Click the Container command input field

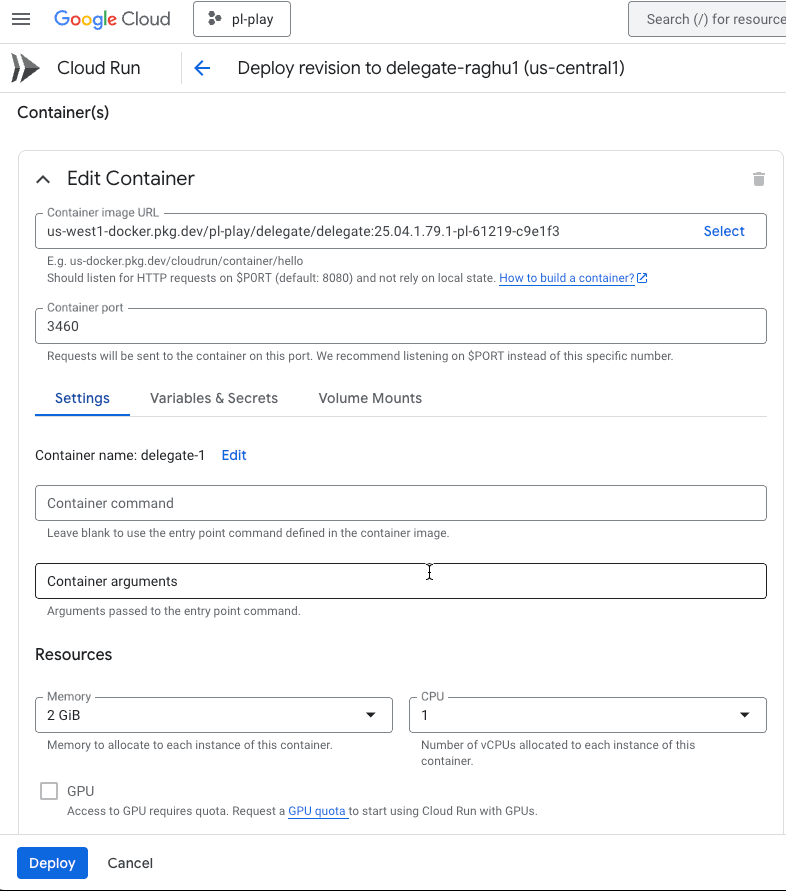coord(400,503)
